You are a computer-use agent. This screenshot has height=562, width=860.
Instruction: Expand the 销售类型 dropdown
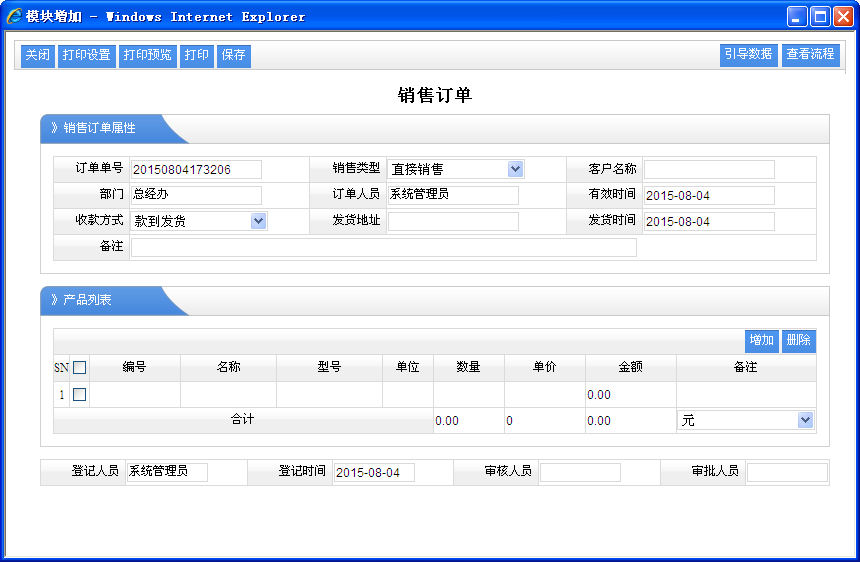[515, 169]
